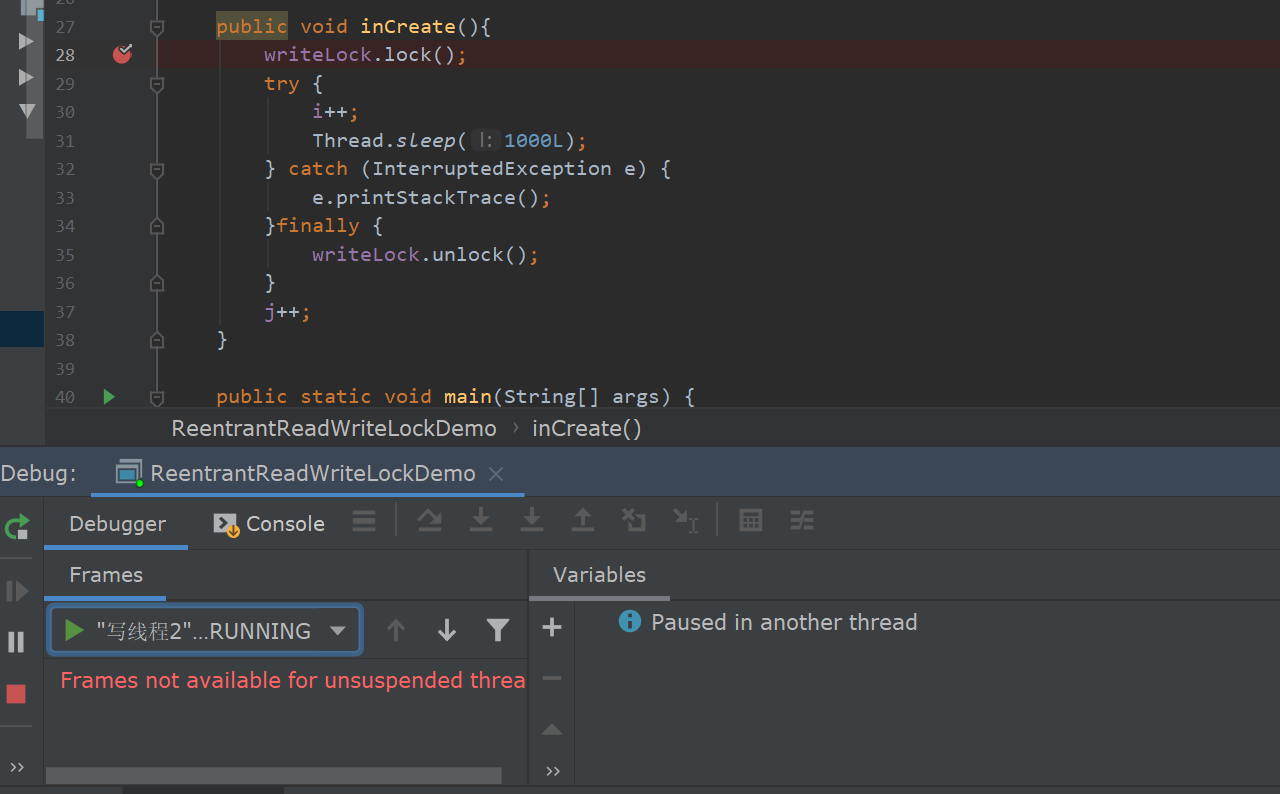
Task: Switch to the Debugger tab
Action: (117, 524)
